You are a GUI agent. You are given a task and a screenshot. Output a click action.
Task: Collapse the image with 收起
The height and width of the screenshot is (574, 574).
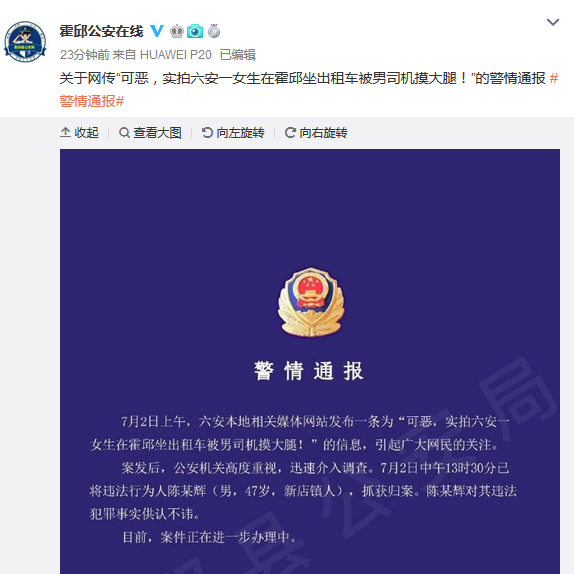pyautogui.click(x=79, y=133)
